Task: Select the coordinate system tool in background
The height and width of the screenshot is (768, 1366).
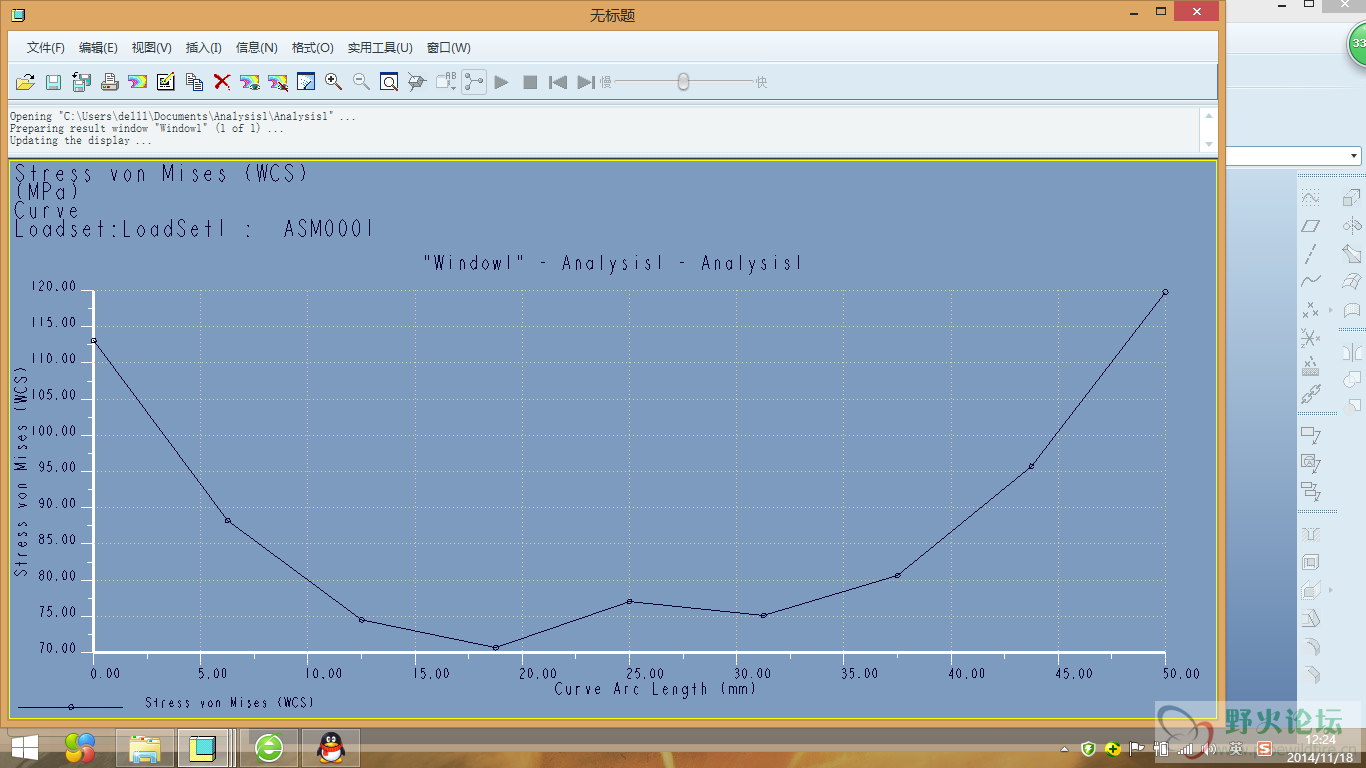Action: click(x=1310, y=338)
